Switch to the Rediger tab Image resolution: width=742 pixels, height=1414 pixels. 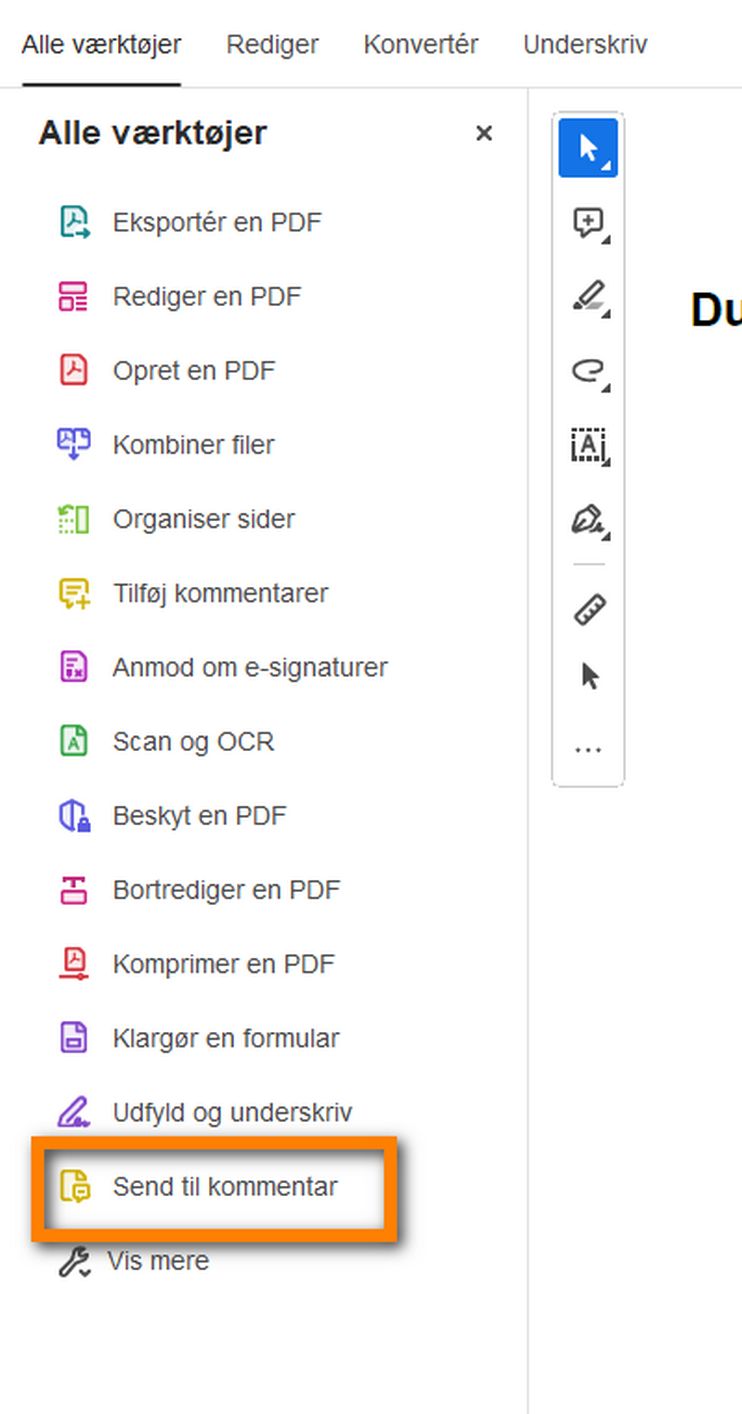(x=271, y=44)
